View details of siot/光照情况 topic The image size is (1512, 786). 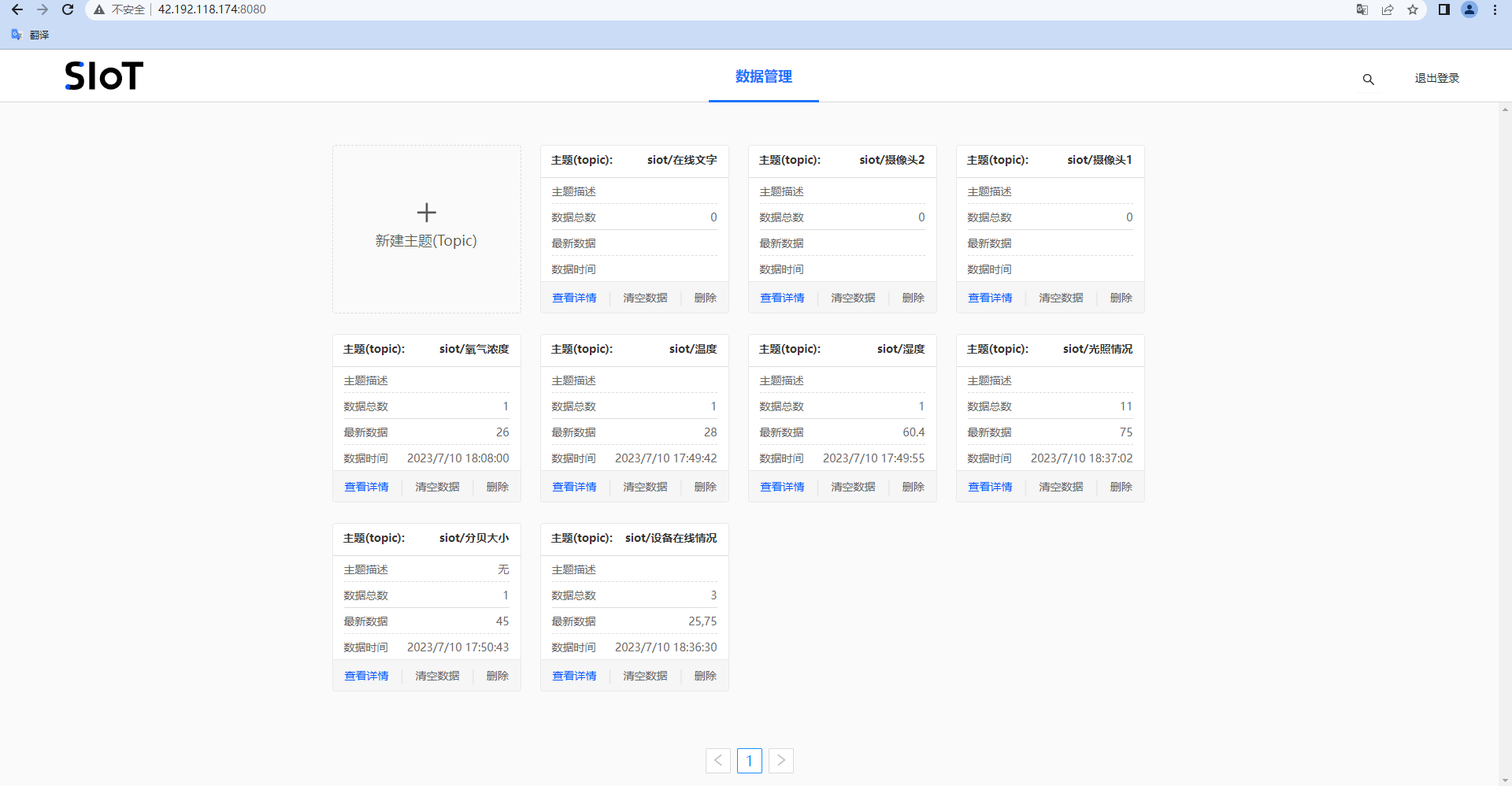pos(990,487)
